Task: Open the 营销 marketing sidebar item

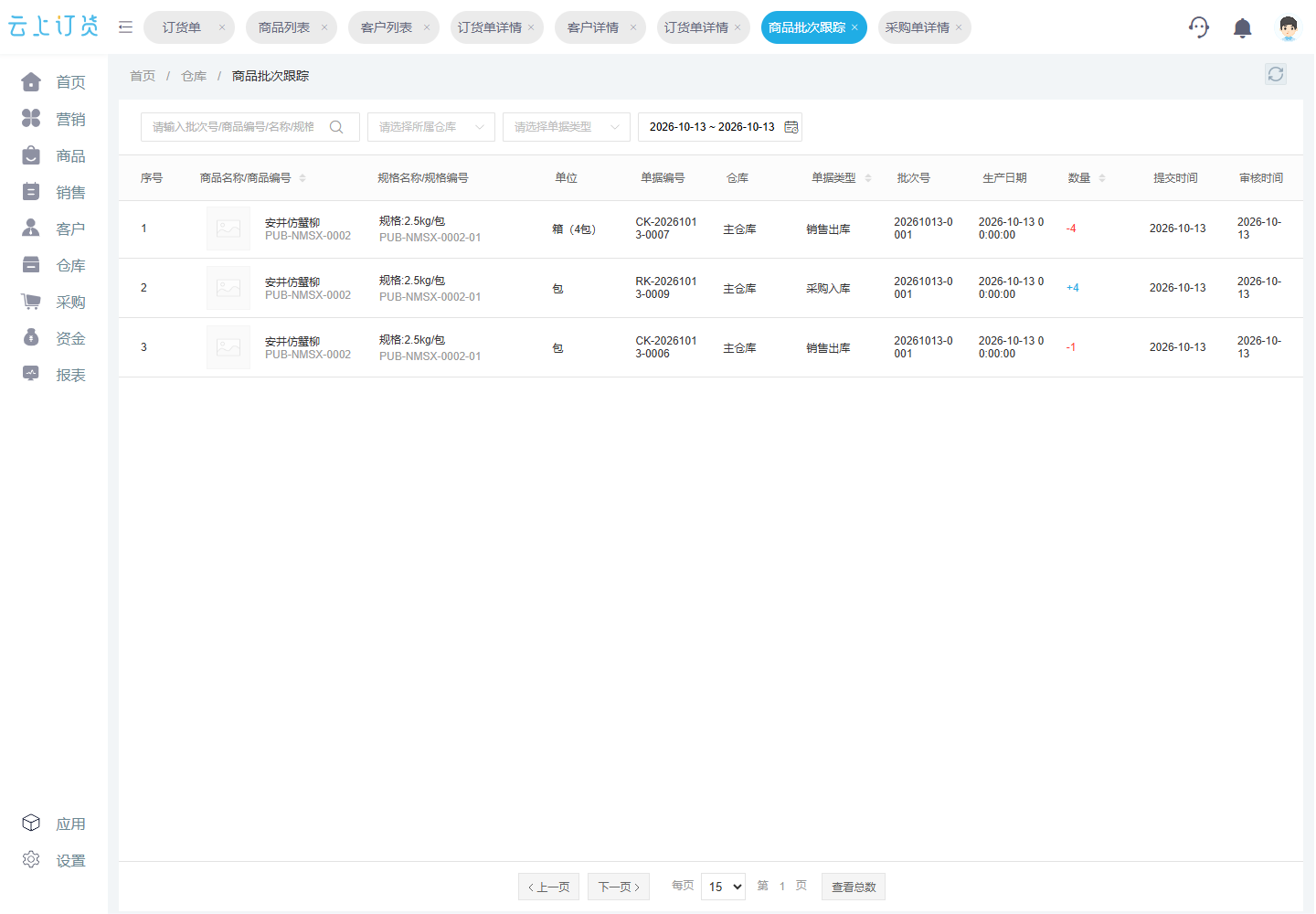Action: [x=53, y=119]
